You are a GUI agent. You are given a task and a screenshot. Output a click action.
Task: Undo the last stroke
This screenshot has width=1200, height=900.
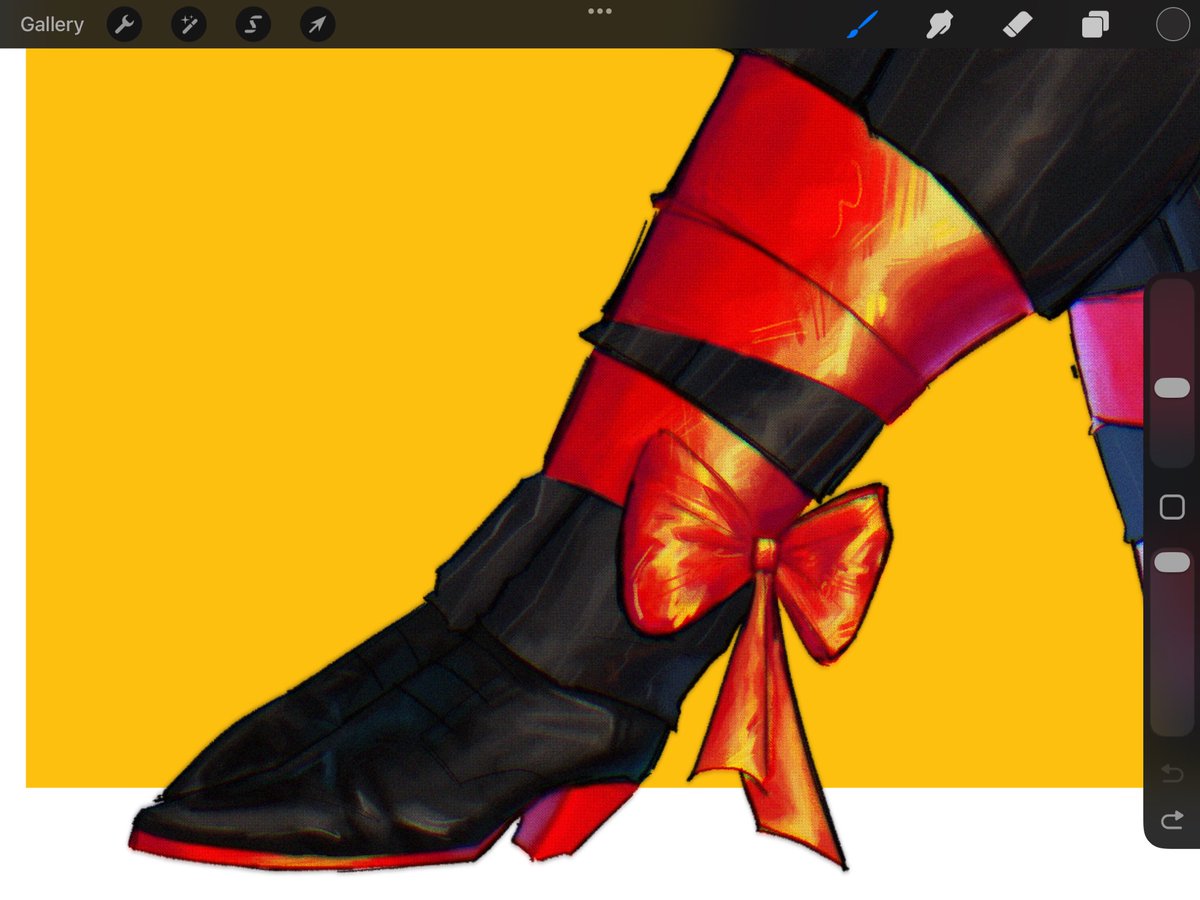pos(1172,773)
